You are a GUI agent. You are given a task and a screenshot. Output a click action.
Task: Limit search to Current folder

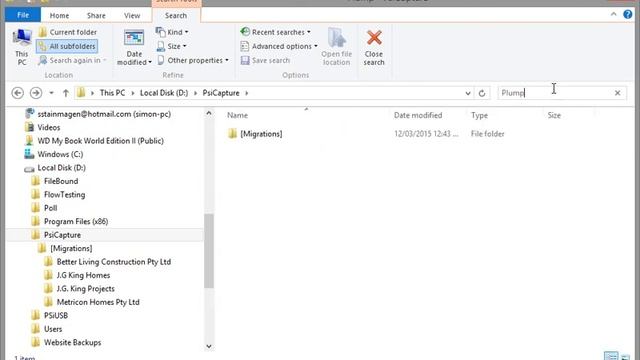(68, 32)
